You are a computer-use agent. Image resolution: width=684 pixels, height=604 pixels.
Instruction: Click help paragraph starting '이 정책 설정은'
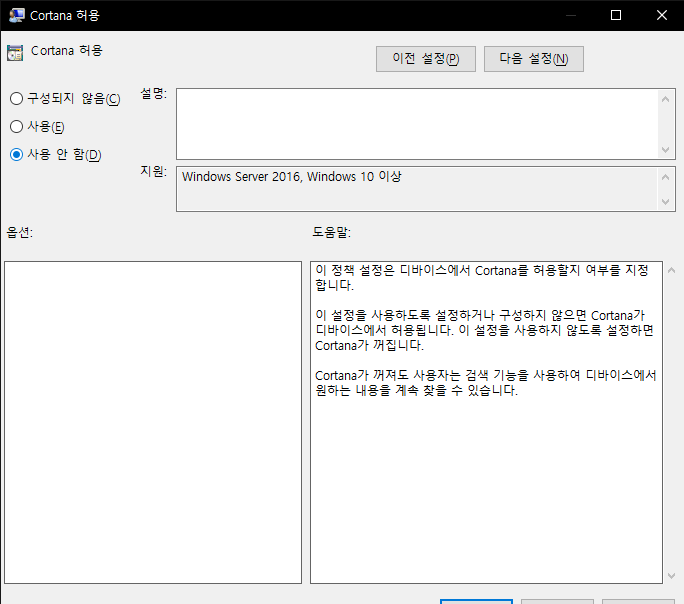point(482,278)
